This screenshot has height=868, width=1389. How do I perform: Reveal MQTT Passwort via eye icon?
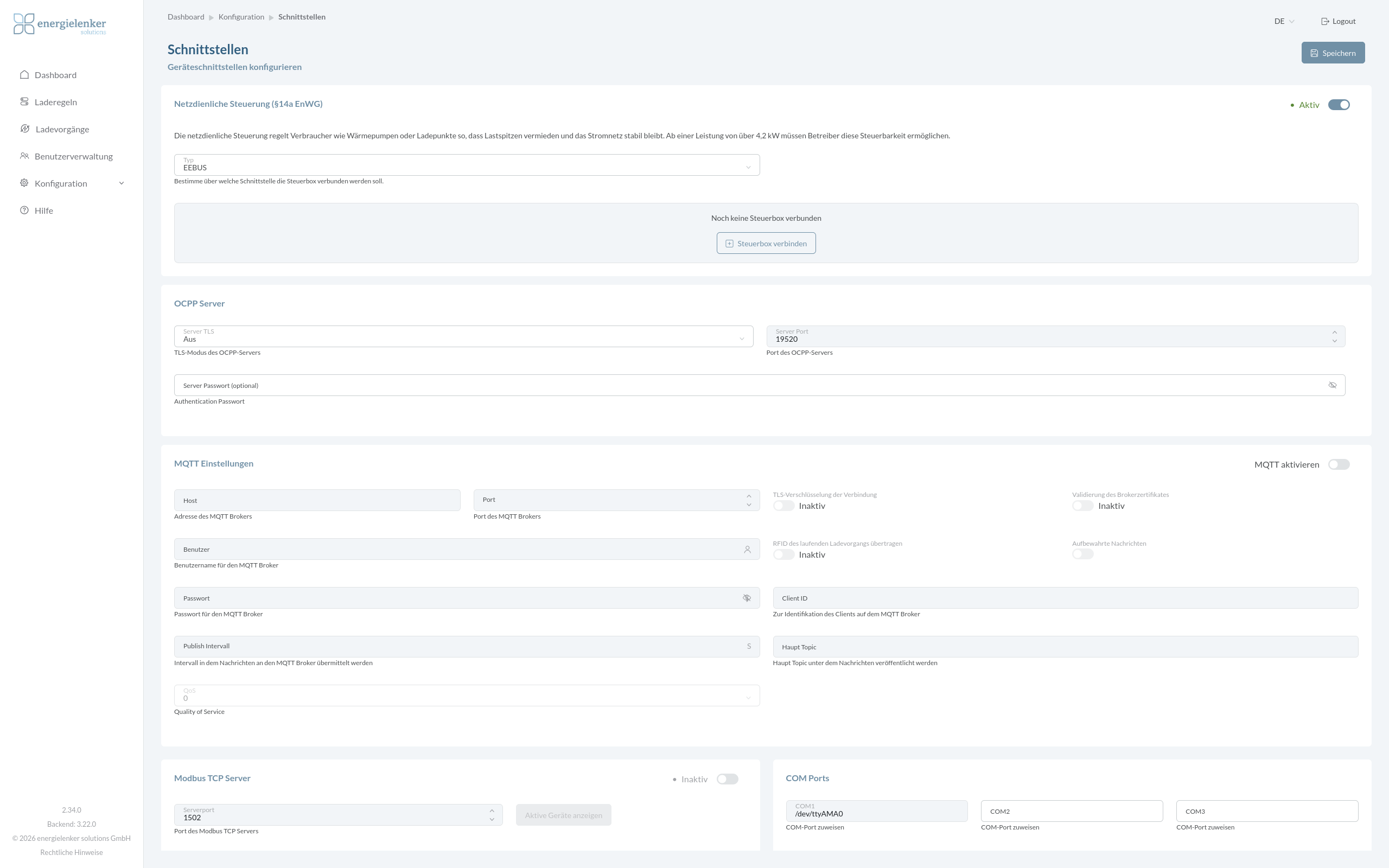point(747,598)
